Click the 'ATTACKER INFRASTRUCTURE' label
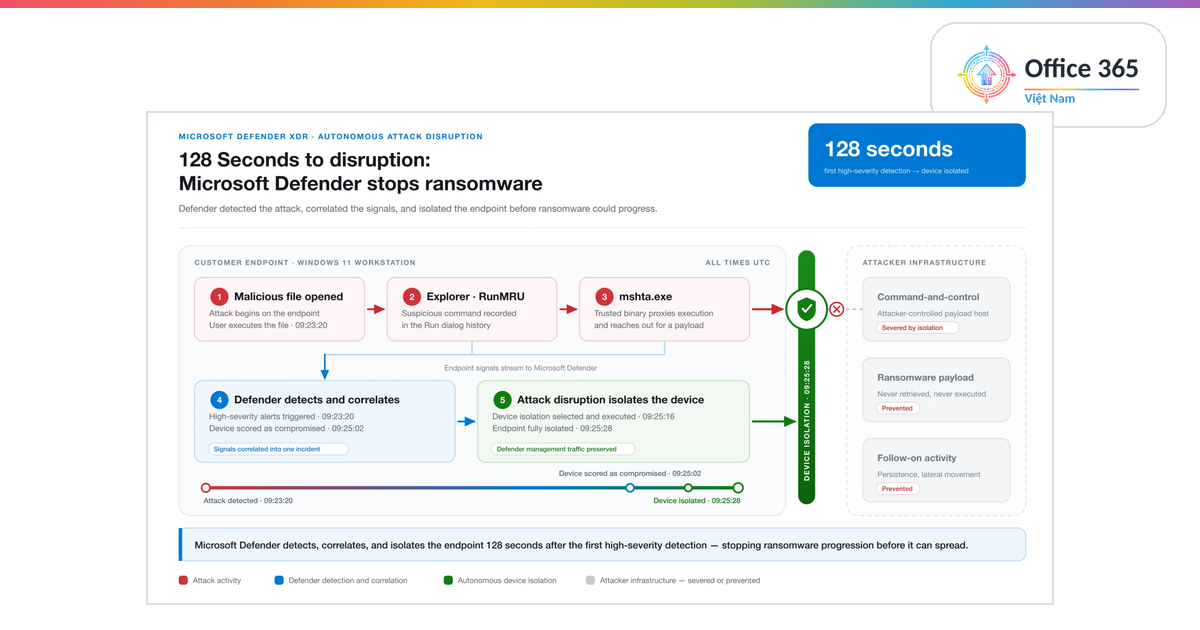 [x=924, y=263]
